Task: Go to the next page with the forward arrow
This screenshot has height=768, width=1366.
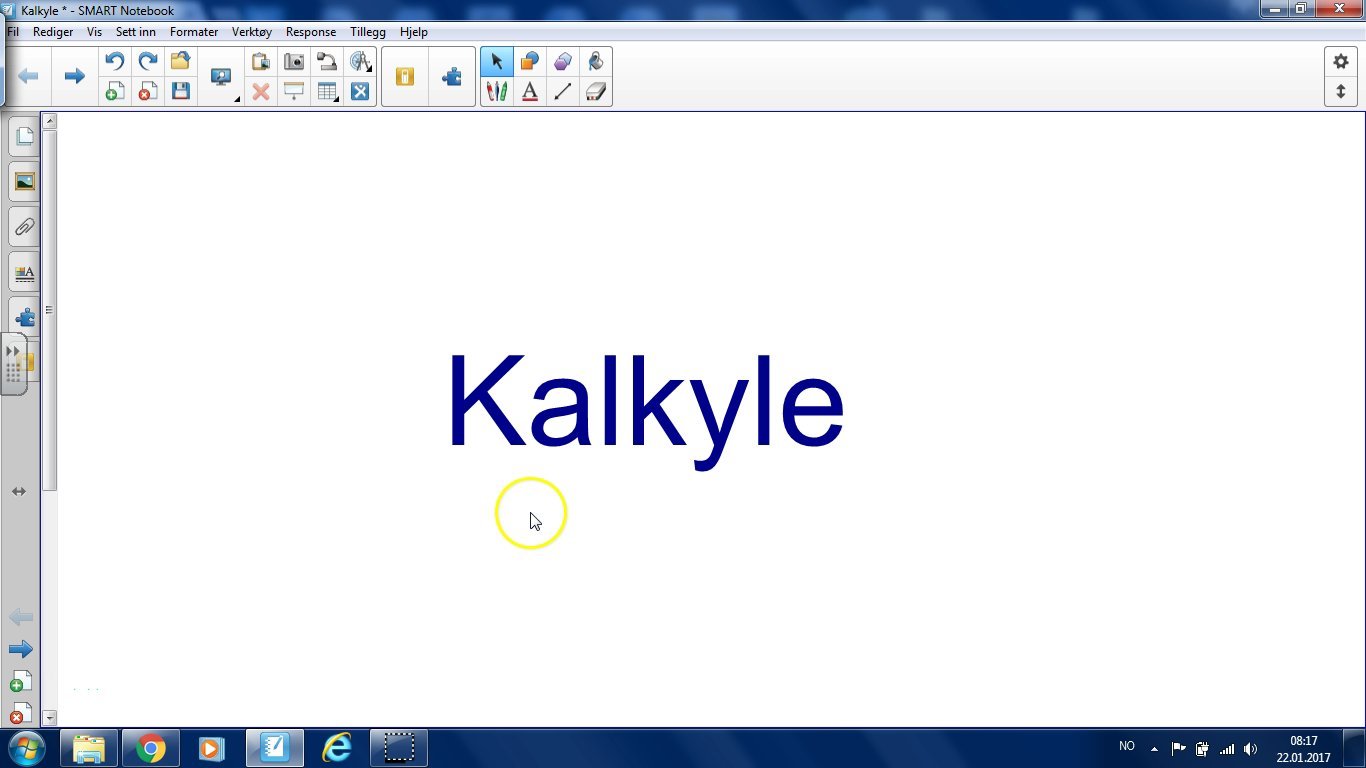Action: (x=74, y=75)
